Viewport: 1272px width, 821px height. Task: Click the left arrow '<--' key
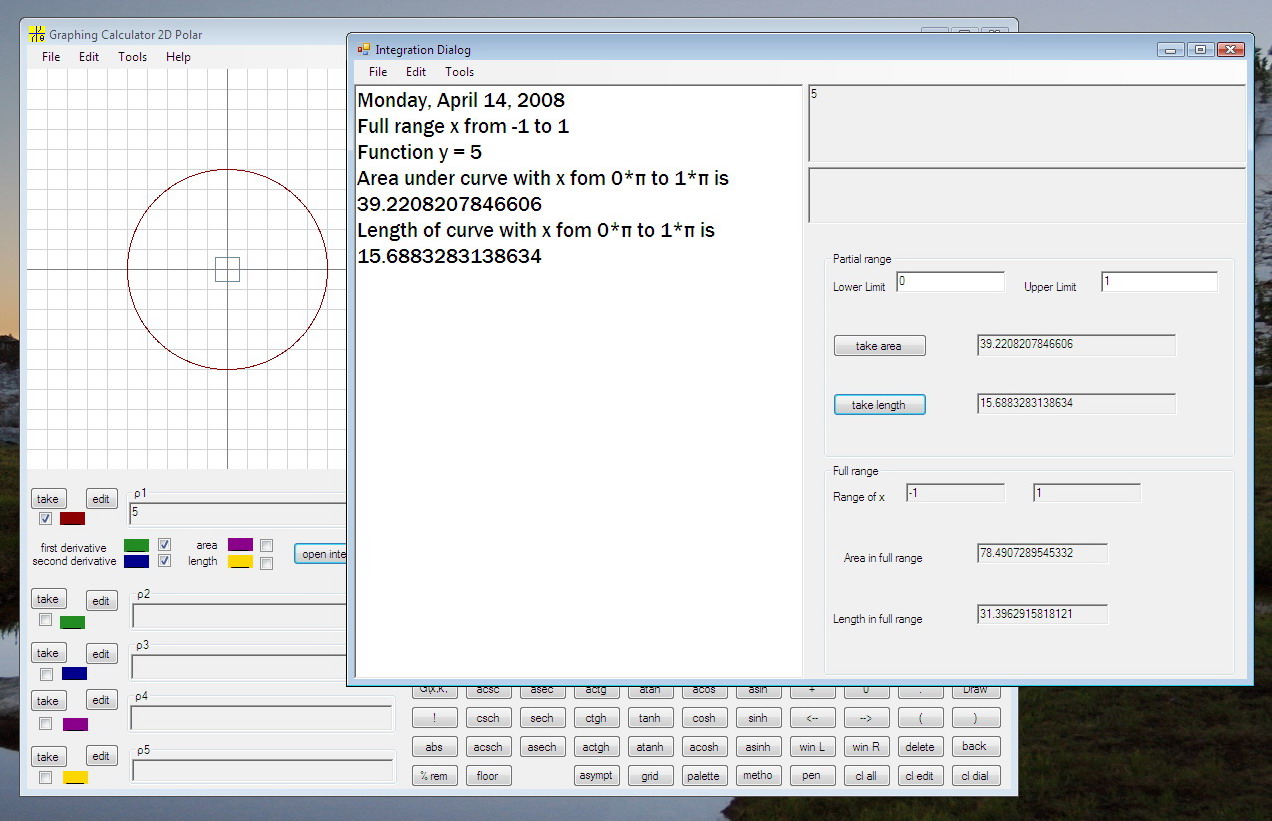click(x=812, y=718)
